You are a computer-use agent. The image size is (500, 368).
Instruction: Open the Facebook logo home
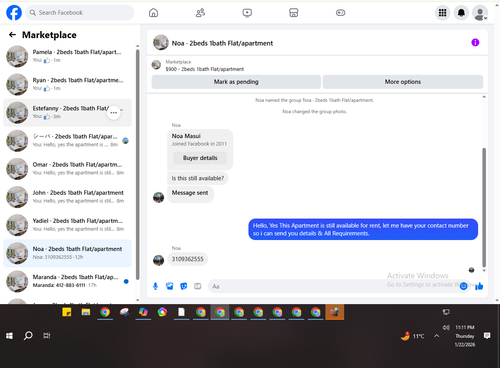point(14,13)
